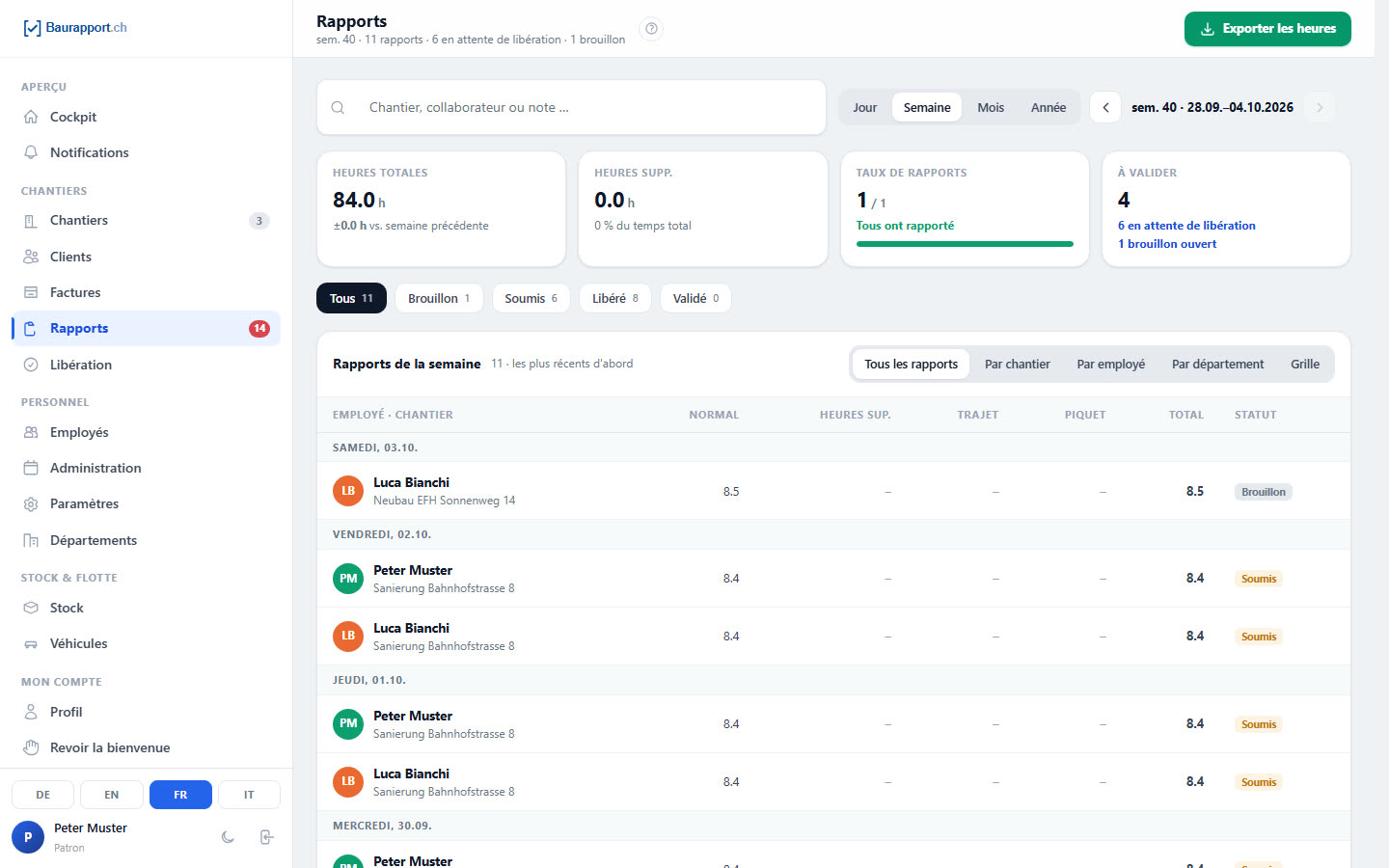Switch to Par employé view
1389x868 pixels.
click(1111, 364)
